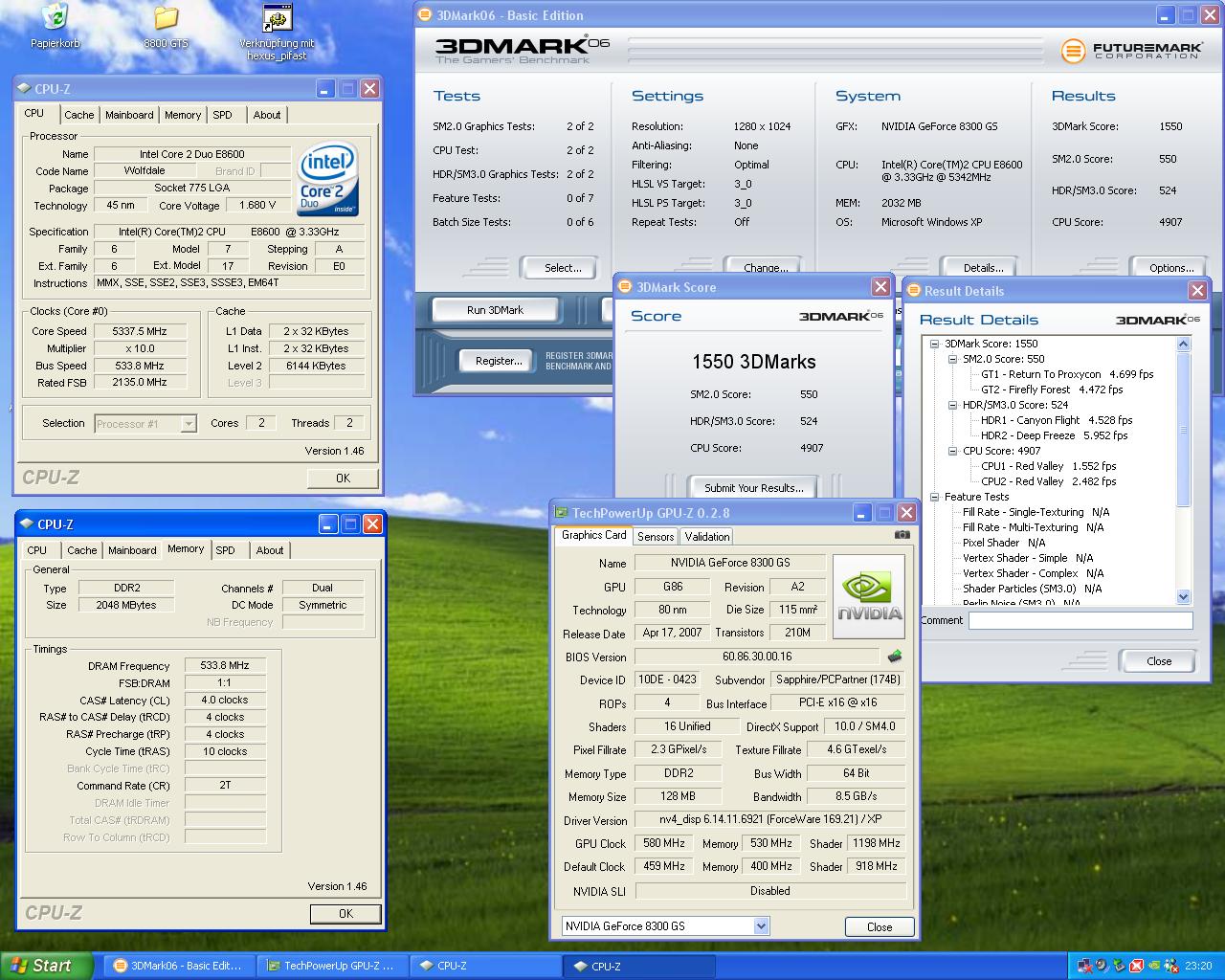
Task: Open the hexus_pifast shortcut icon
Action: pos(277,17)
